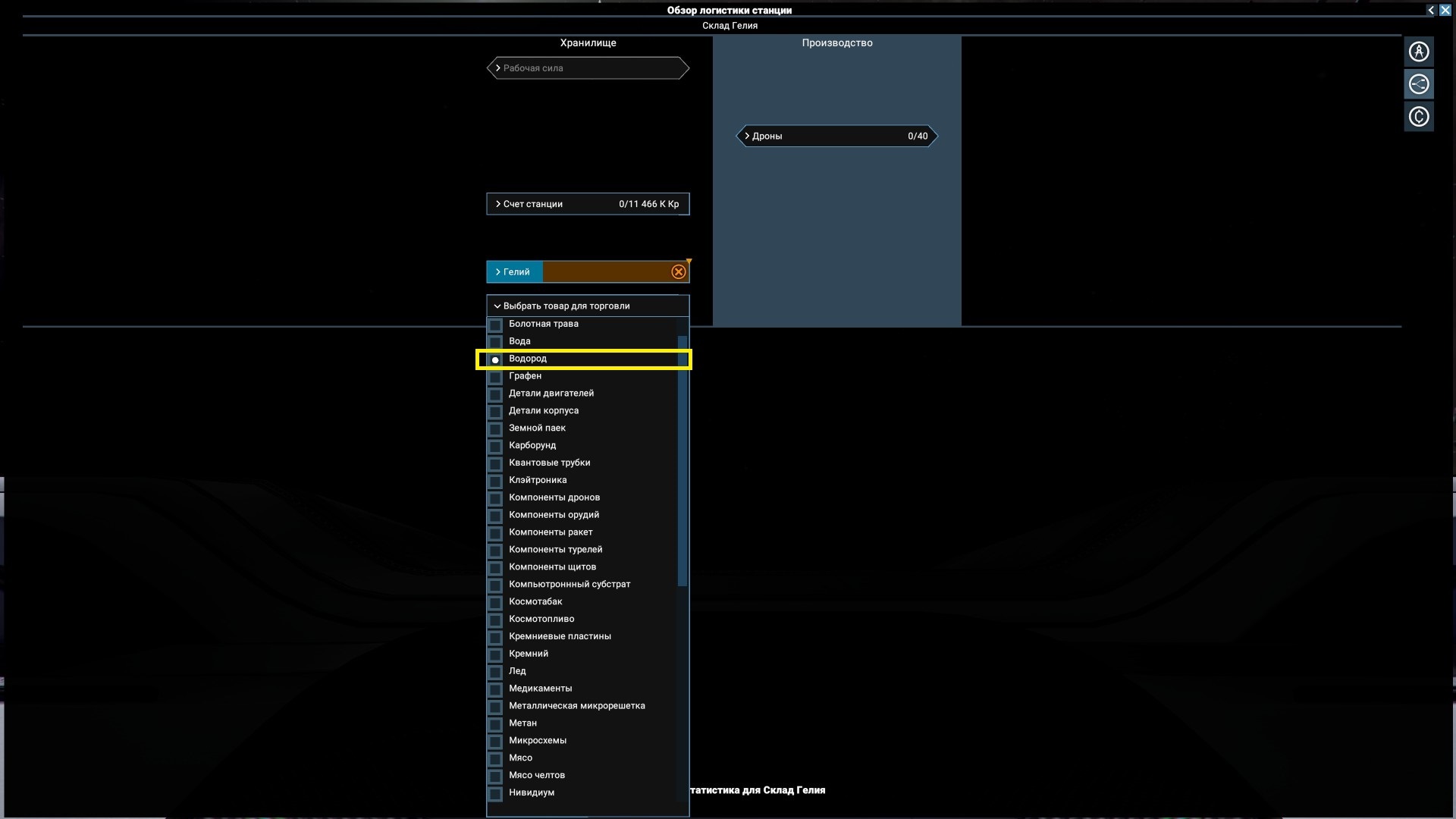This screenshot has height=819, width=1456.
Task: Check the Мясо checkbox
Action: (x=495, y=760)
